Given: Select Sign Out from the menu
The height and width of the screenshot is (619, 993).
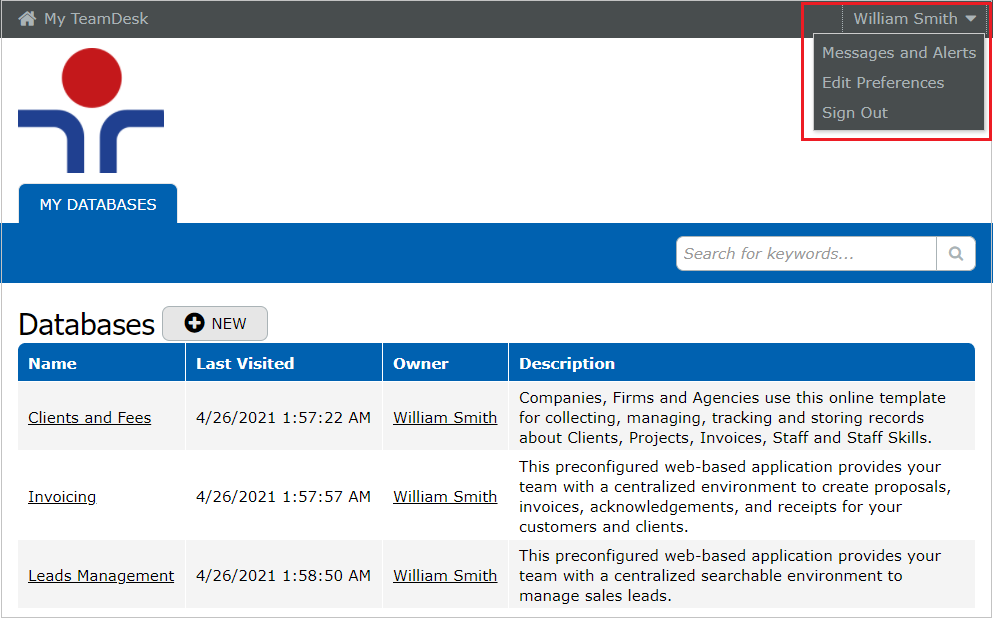Looking at the screenshot, I should (854, 113).
